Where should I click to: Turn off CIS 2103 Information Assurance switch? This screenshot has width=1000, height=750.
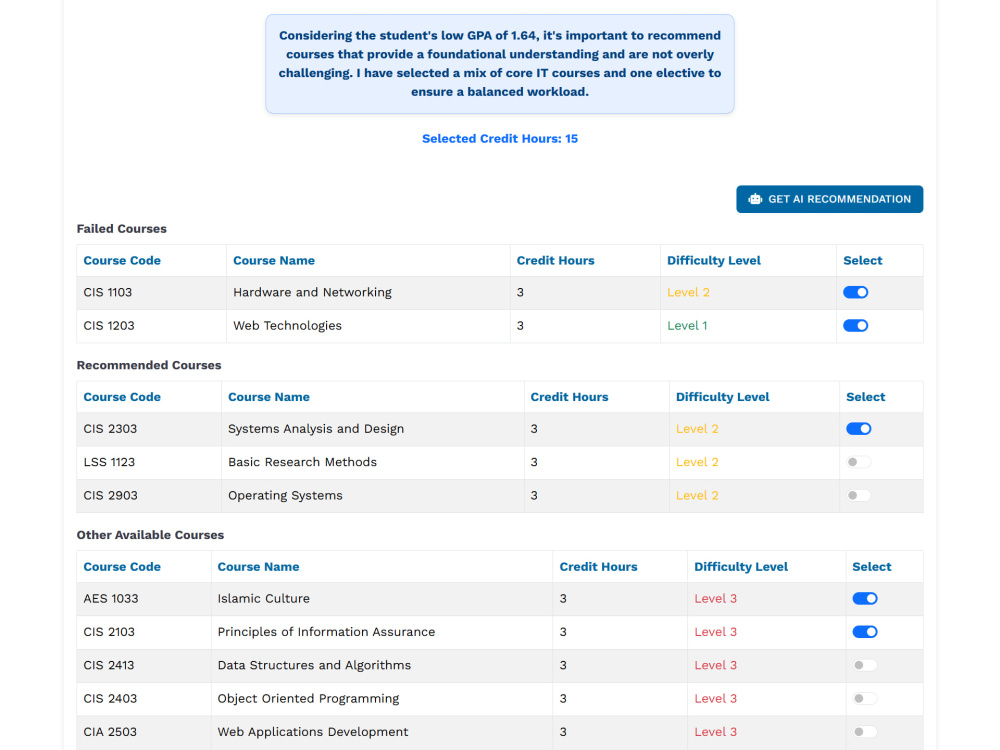click(x=865, y=631)
